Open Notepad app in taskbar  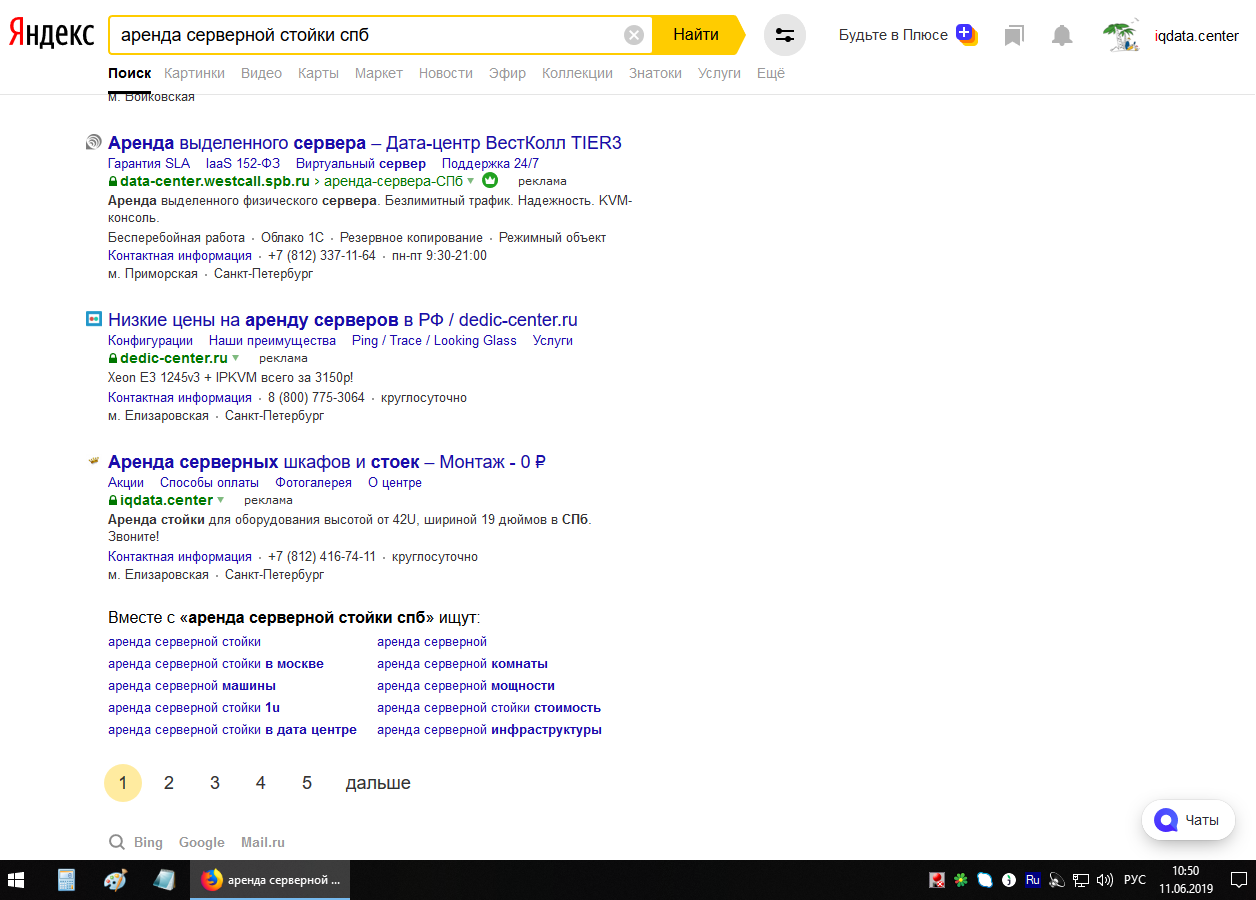(x=163, y=880)
